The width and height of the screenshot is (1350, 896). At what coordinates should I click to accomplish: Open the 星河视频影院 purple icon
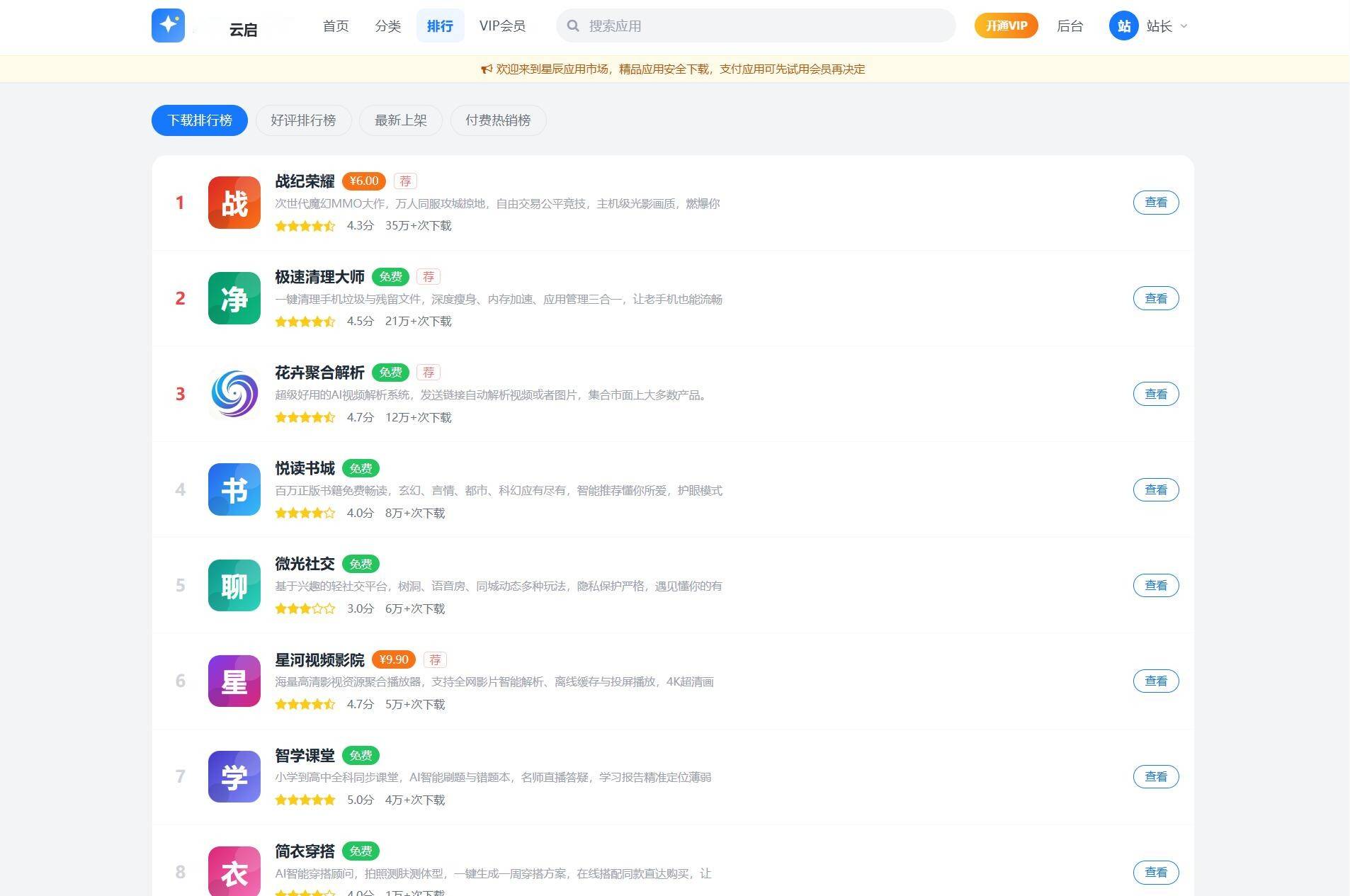pos(234,681)
